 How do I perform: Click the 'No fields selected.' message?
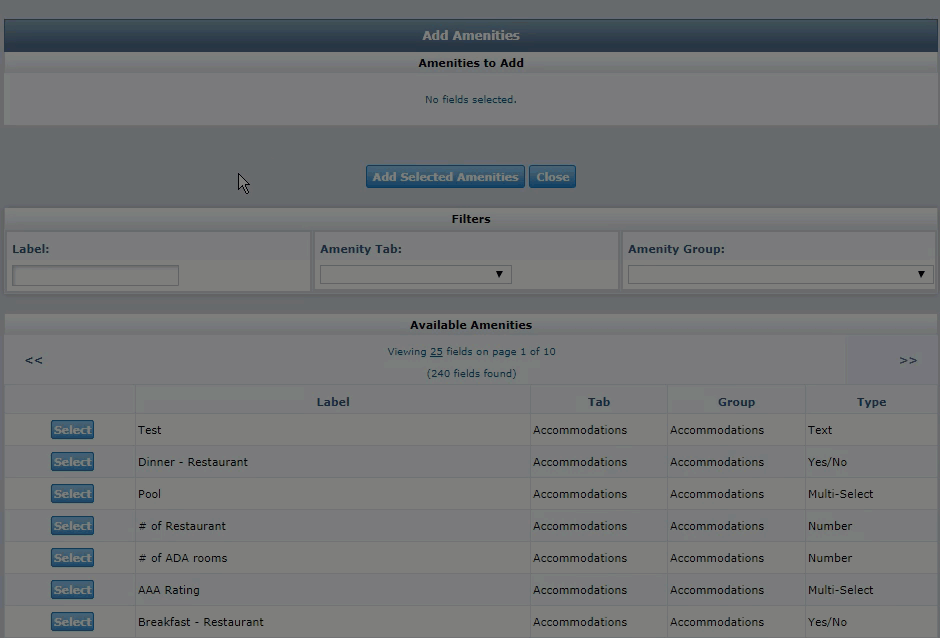coord(471,100)
